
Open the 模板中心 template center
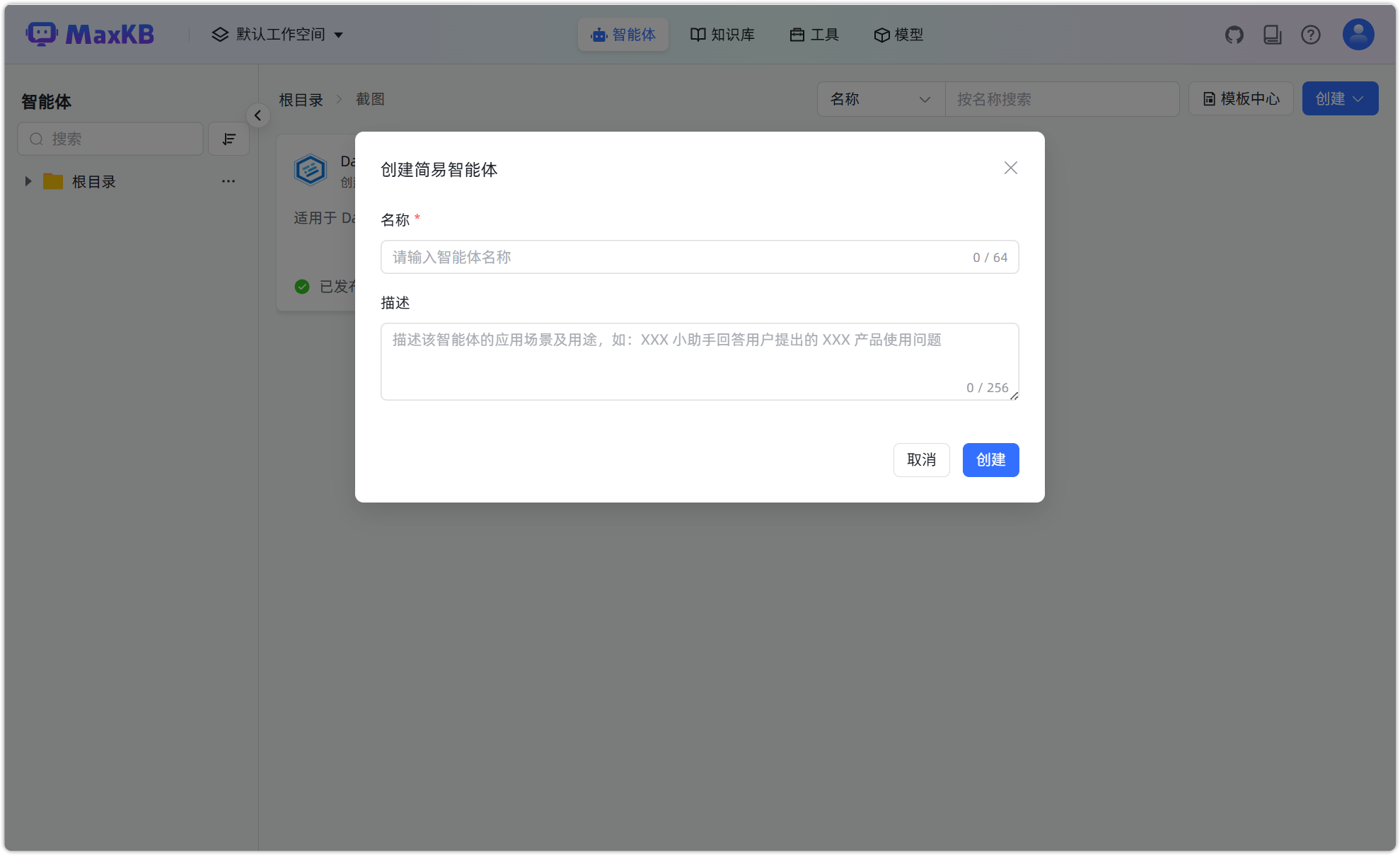tap(1240, 98)
